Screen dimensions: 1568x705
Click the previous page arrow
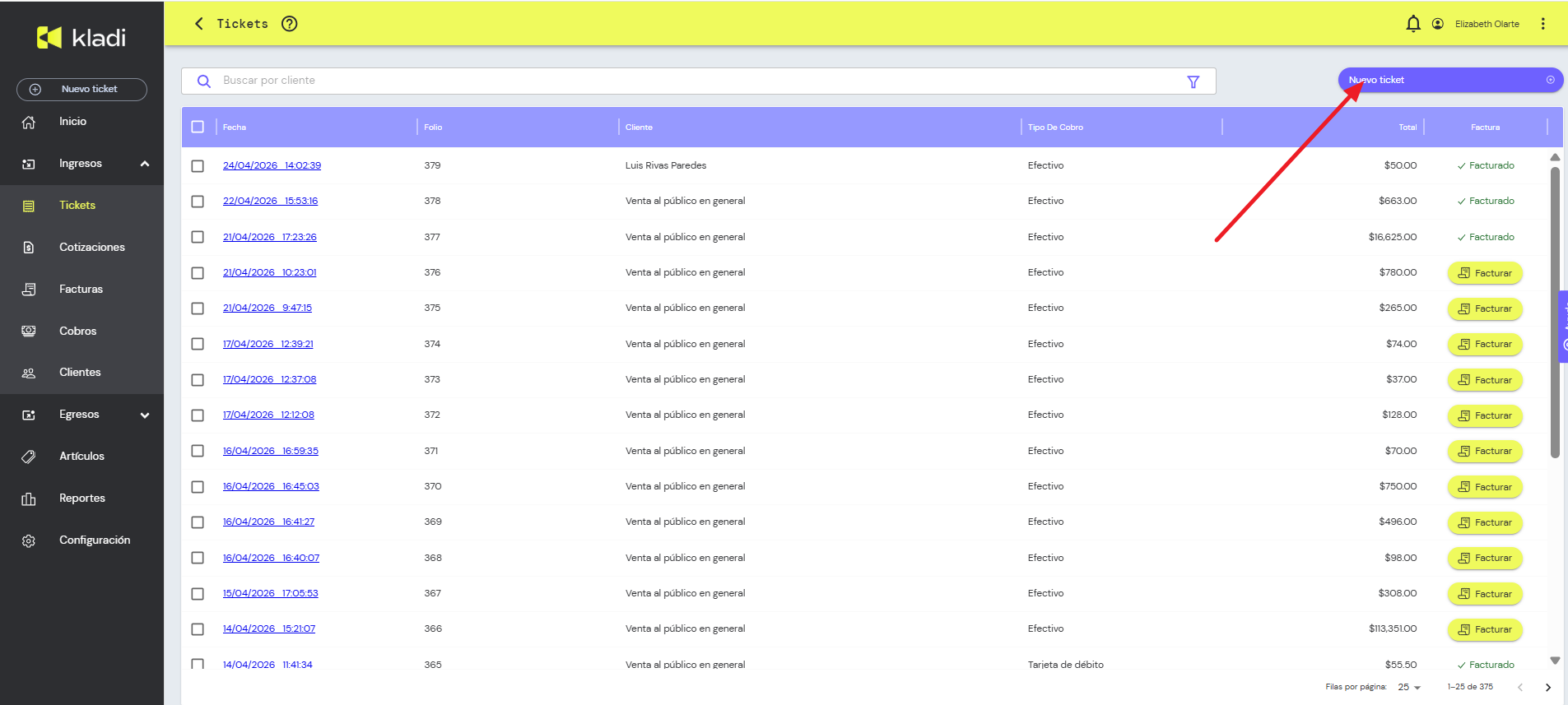[1520, 687]
